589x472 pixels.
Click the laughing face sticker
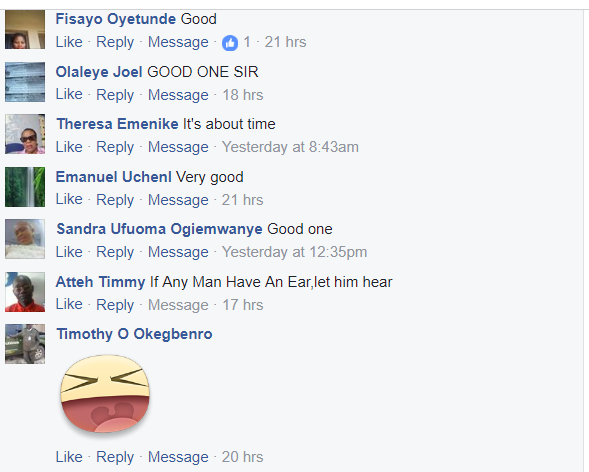pos(105,394)
